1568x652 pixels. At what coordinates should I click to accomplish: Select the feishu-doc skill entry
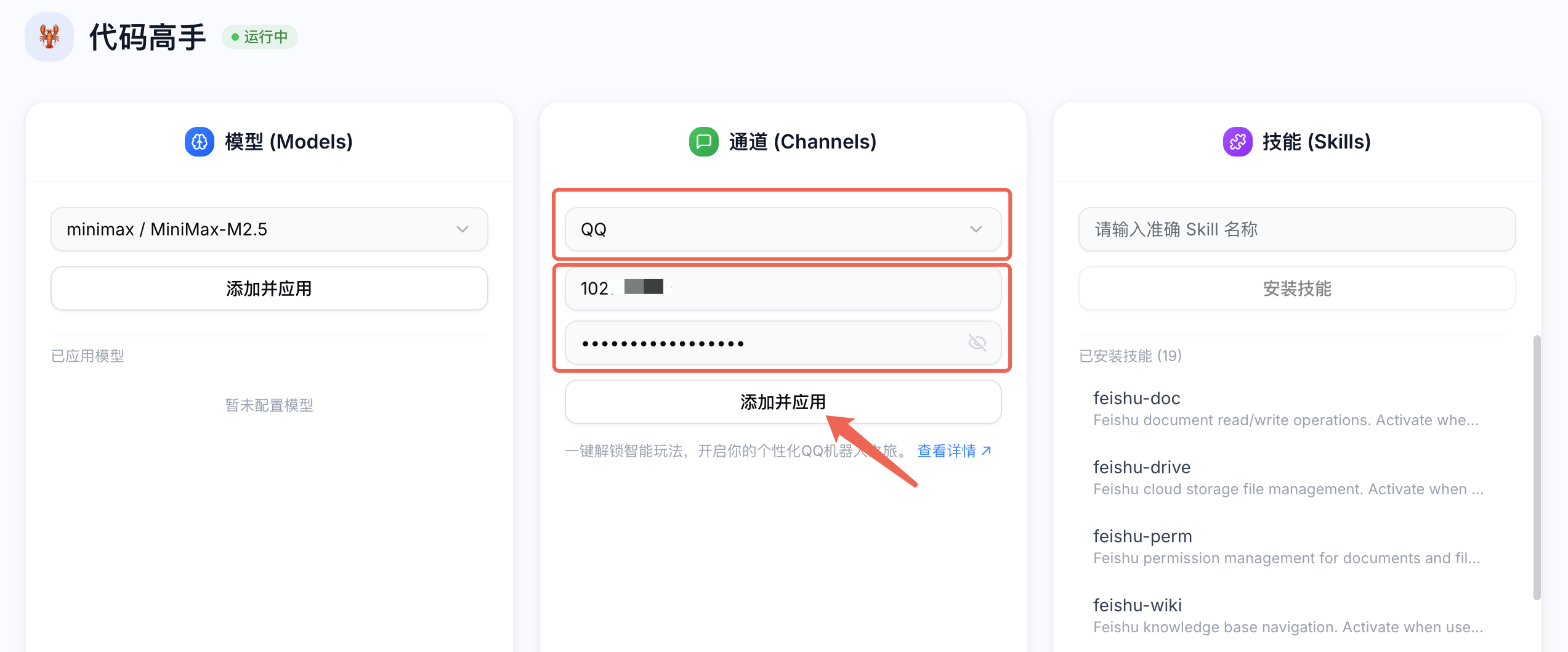pyautogui.click(x=1286, y=408)
